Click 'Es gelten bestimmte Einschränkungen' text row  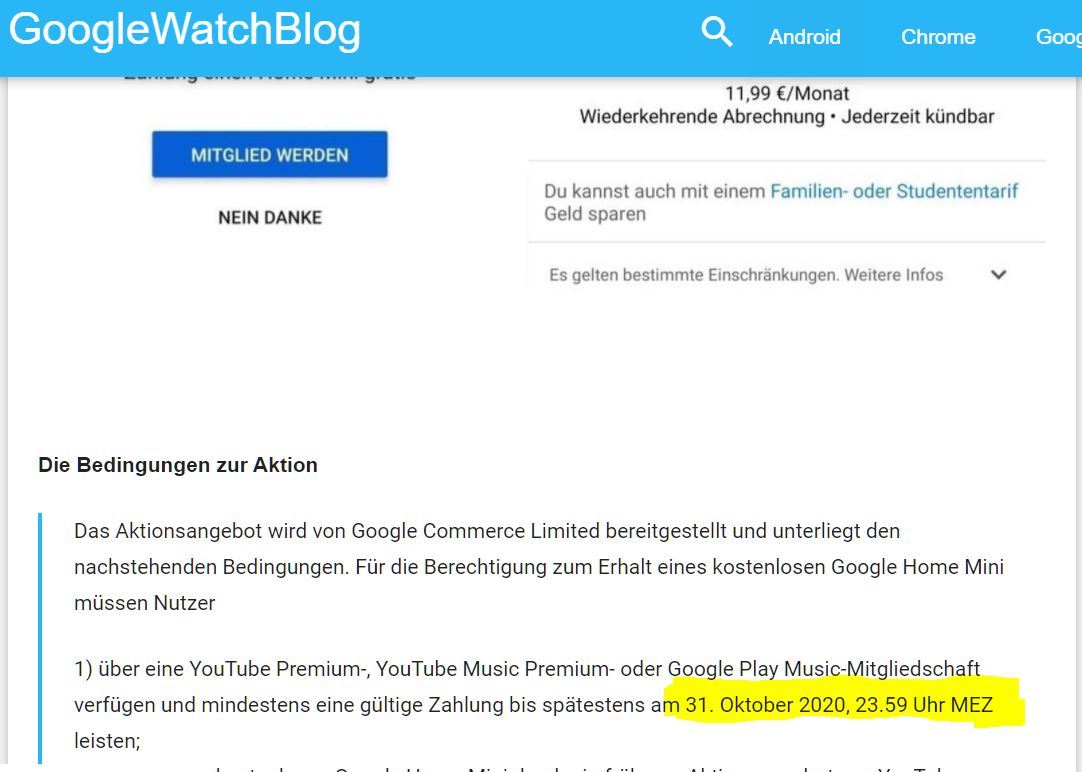coord(746,275)
